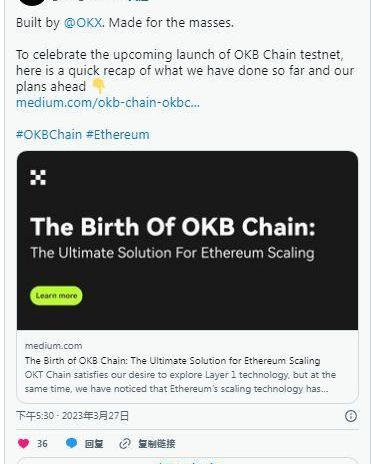This screenshot has height=464, width=371.
Task: Open the medium.com/okb-chain-okbc link
Action: (108, 103)
